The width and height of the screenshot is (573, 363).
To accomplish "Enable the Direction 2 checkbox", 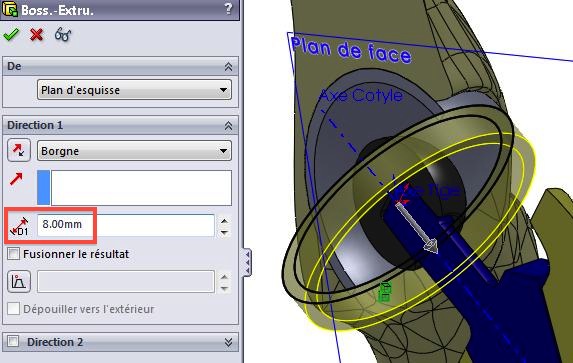I will click(x=14, y=341).
